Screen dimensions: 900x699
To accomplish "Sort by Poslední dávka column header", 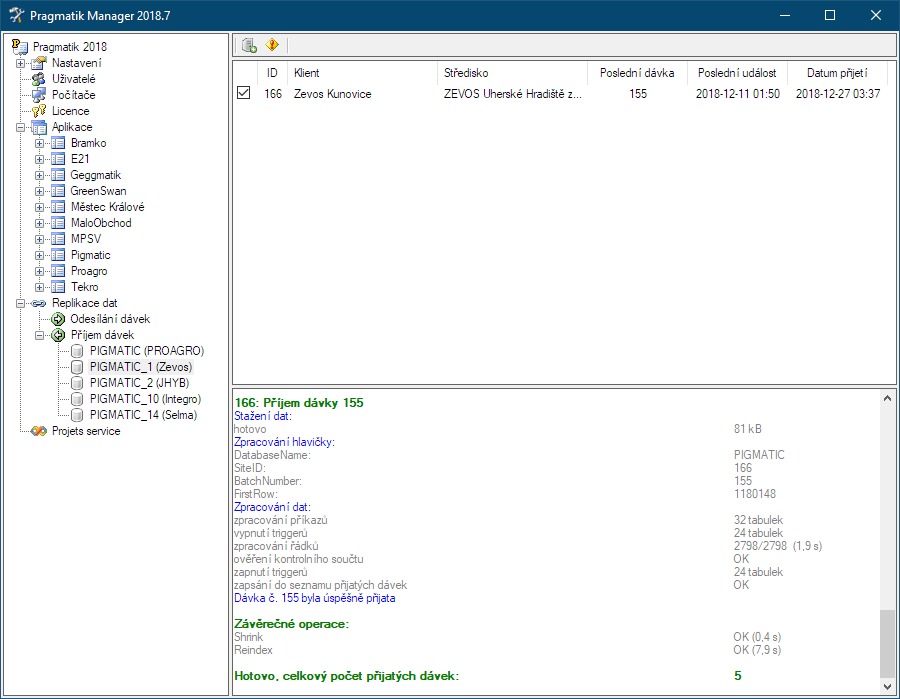I will coord(637,73).
